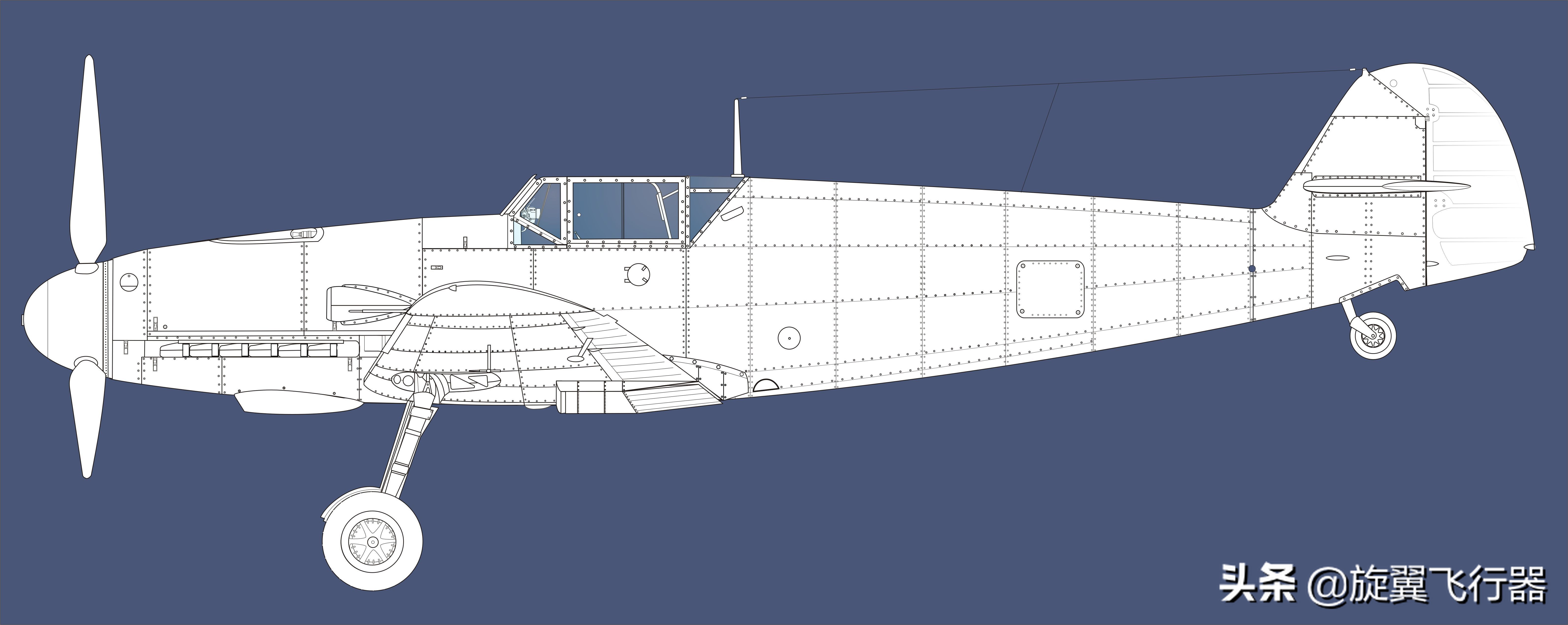Click the propeller spinner nose cone
Screen dimensions: 1568x625
point(58,319)
